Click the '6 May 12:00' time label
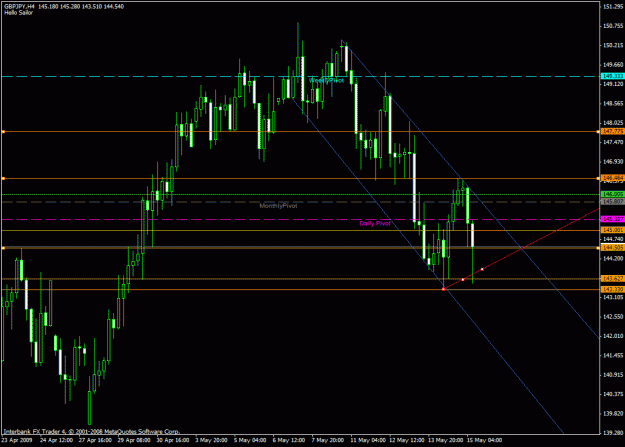Screen dimensions: 625x447 289,441
